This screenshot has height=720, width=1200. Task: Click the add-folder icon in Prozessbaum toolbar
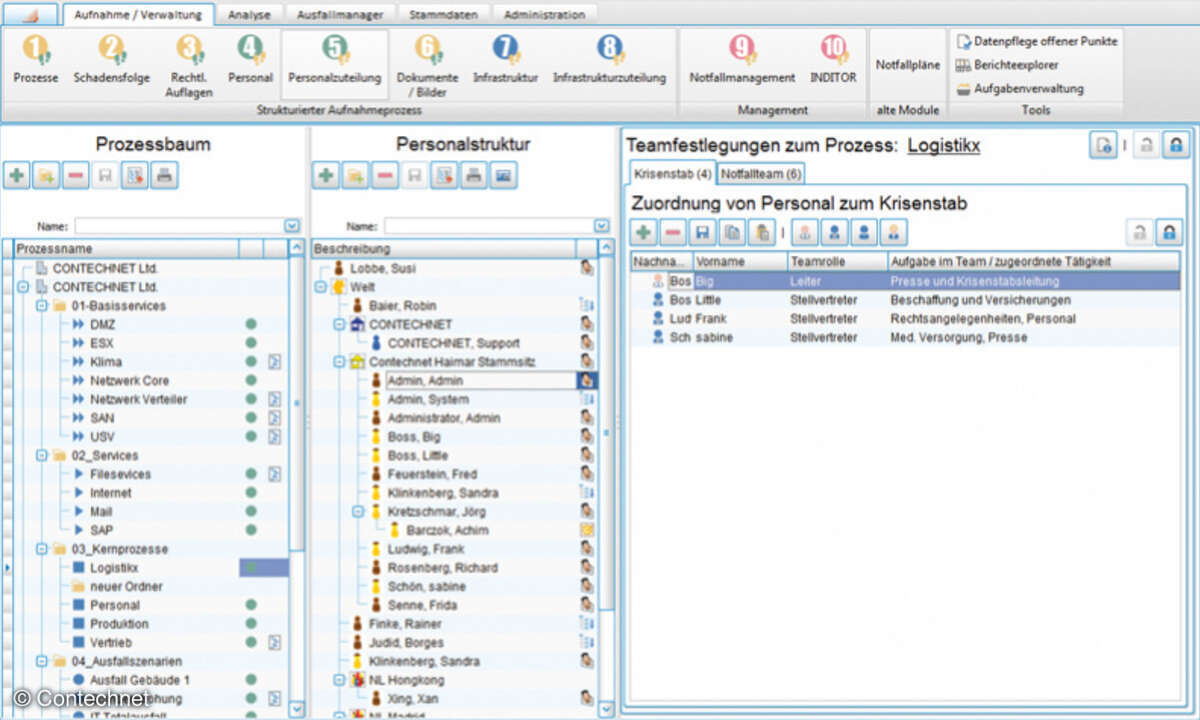46,176
